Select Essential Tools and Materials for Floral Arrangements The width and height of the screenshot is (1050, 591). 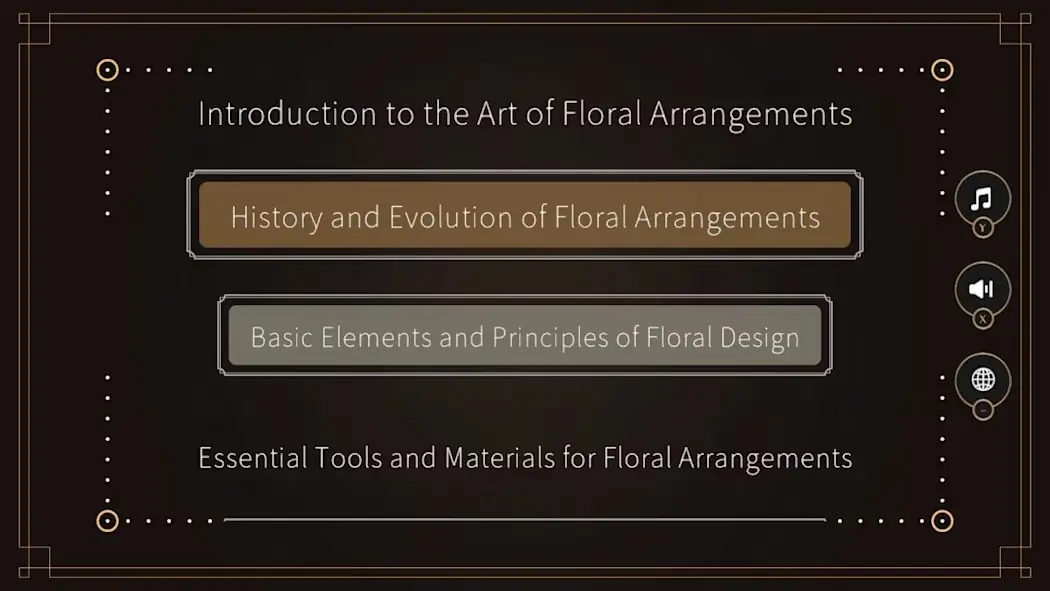coord(525,458)
